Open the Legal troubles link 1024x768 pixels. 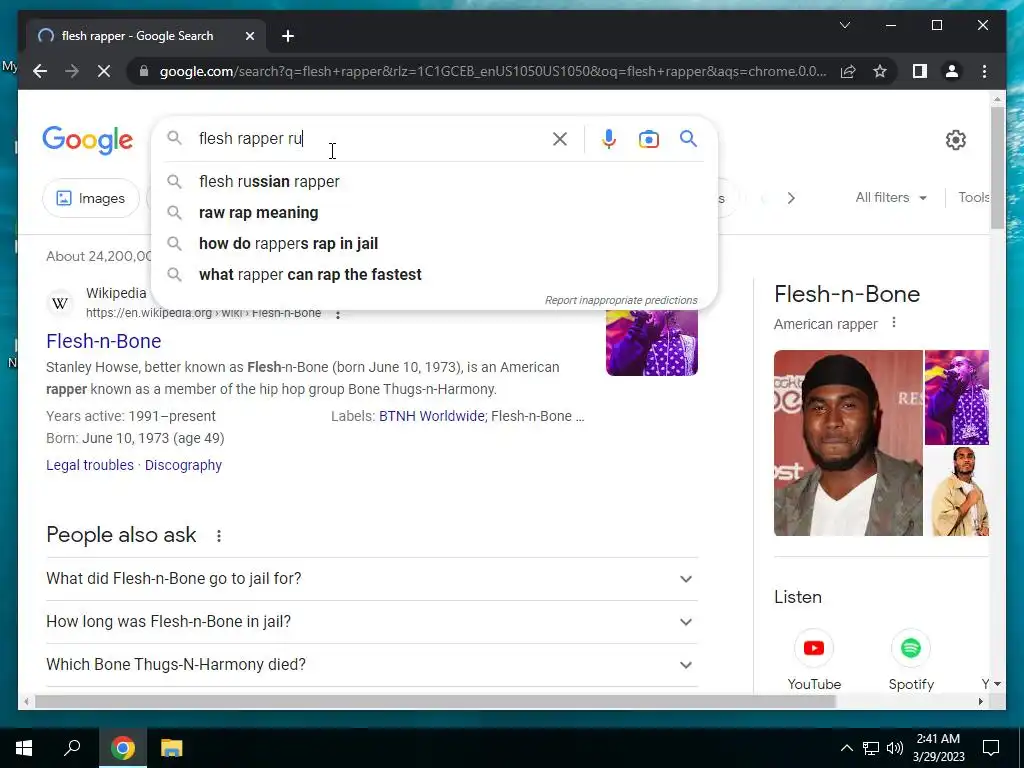[89, 465]
